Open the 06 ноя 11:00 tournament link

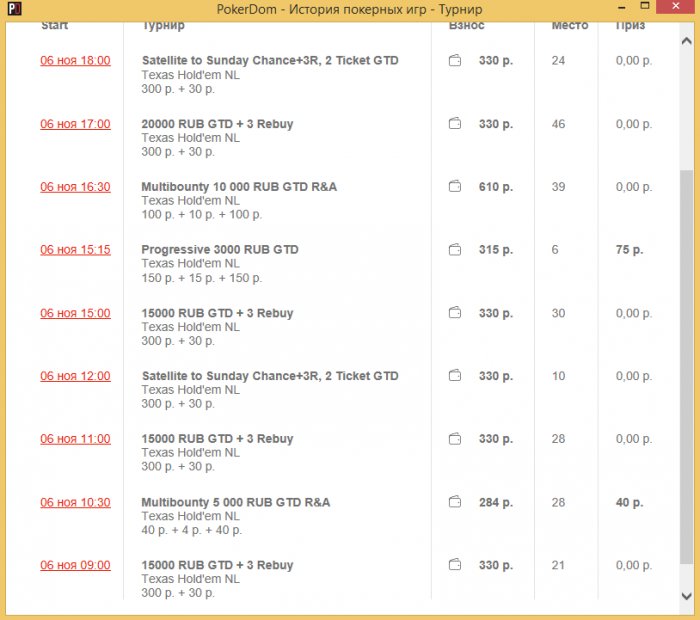[75, 439]
